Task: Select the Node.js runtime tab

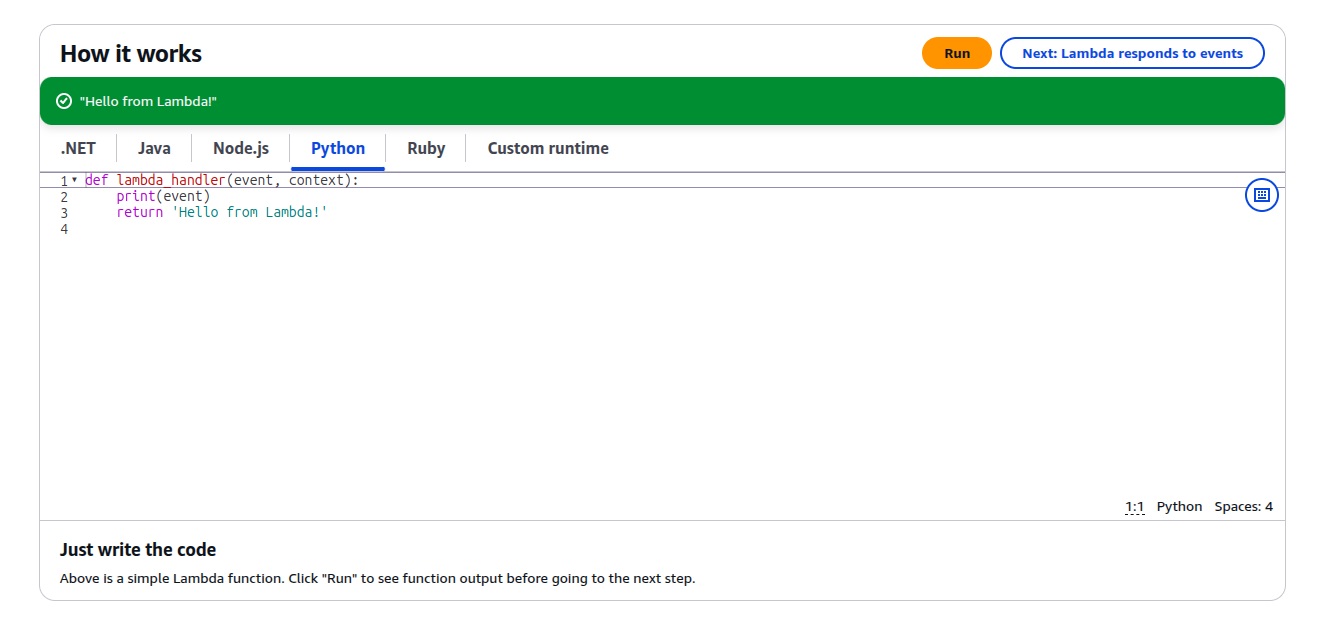Action: click(241, 148)
